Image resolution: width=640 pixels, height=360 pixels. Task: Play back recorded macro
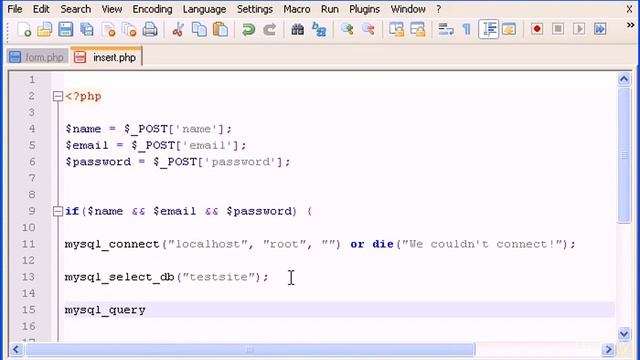[579, 29]
